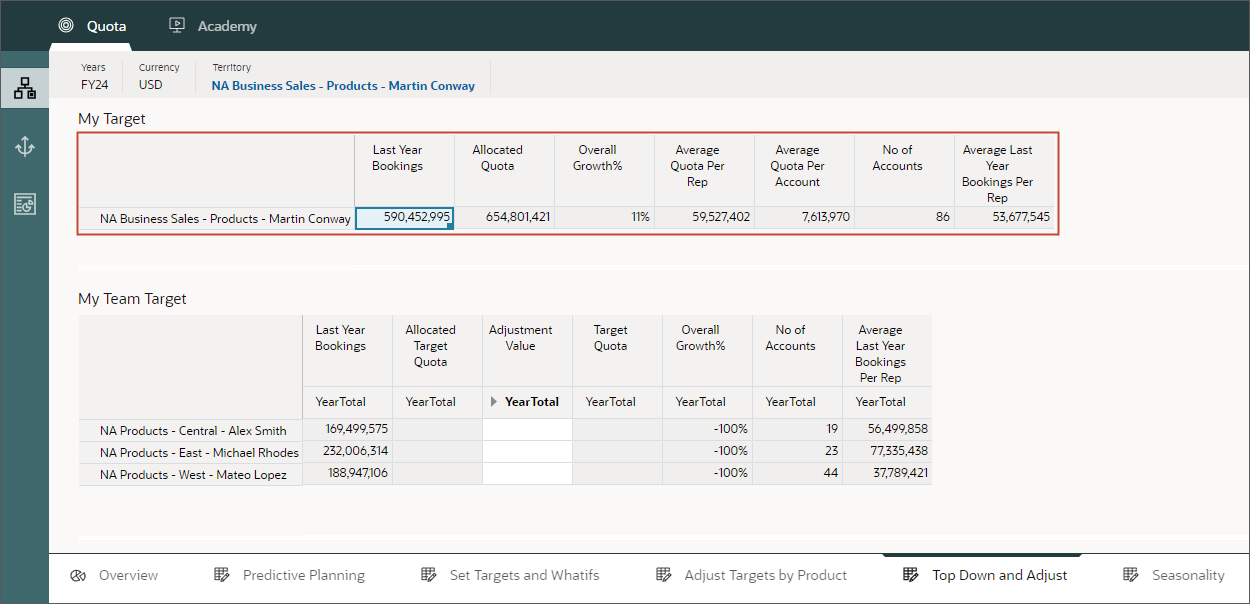Click Adjustment Value cell for Mateo Lopez
This screenshot has height=604, width=1250.
click(527, 474)
